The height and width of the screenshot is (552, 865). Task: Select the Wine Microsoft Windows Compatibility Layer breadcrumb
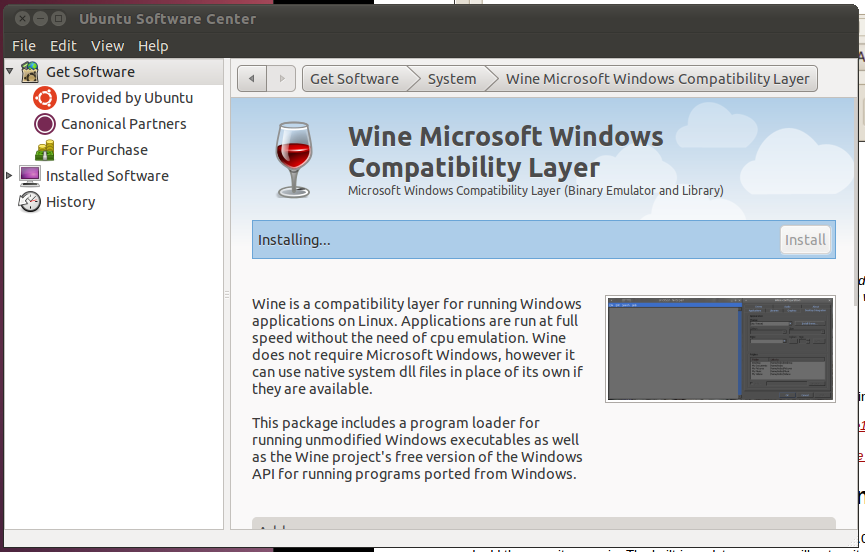(657, 79)
